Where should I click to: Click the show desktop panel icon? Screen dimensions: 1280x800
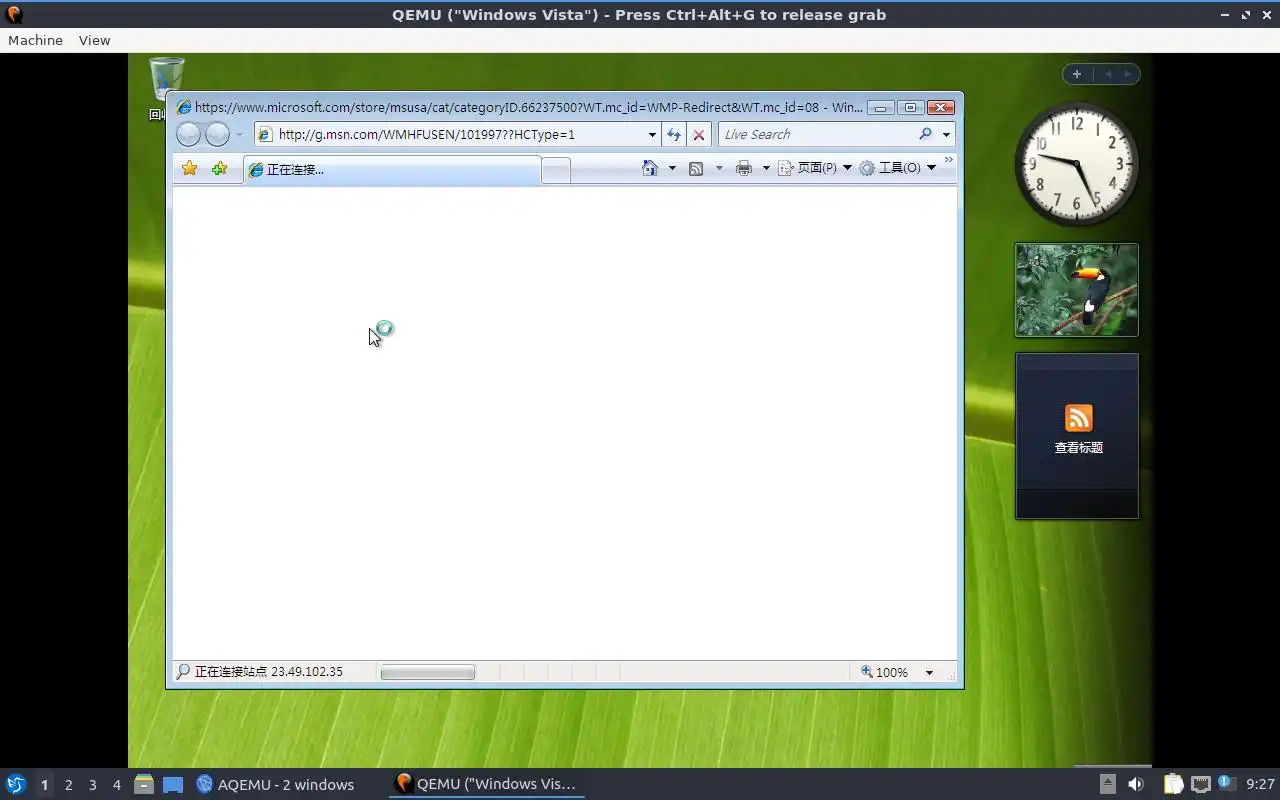tap(173, 784)
